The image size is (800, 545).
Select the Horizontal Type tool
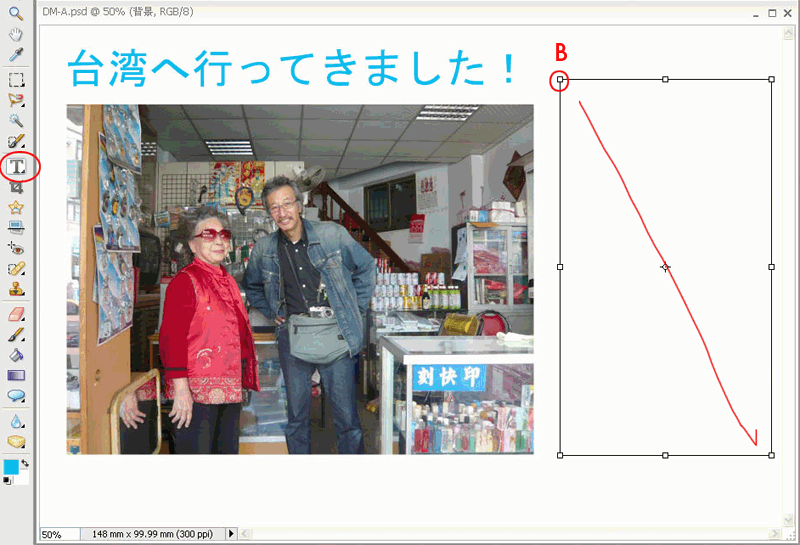(17, 166)
